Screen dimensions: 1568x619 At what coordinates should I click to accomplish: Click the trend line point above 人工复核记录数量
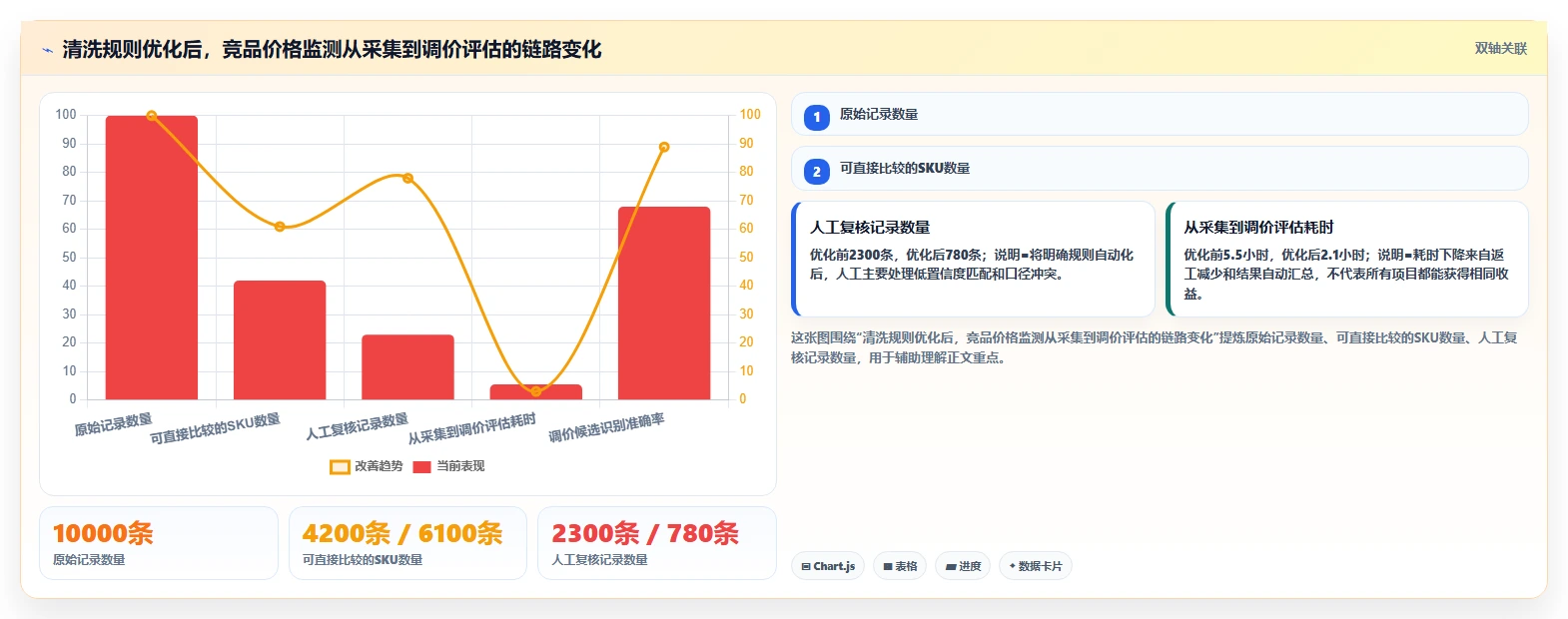pyautogui.click(x=407, y=178)
